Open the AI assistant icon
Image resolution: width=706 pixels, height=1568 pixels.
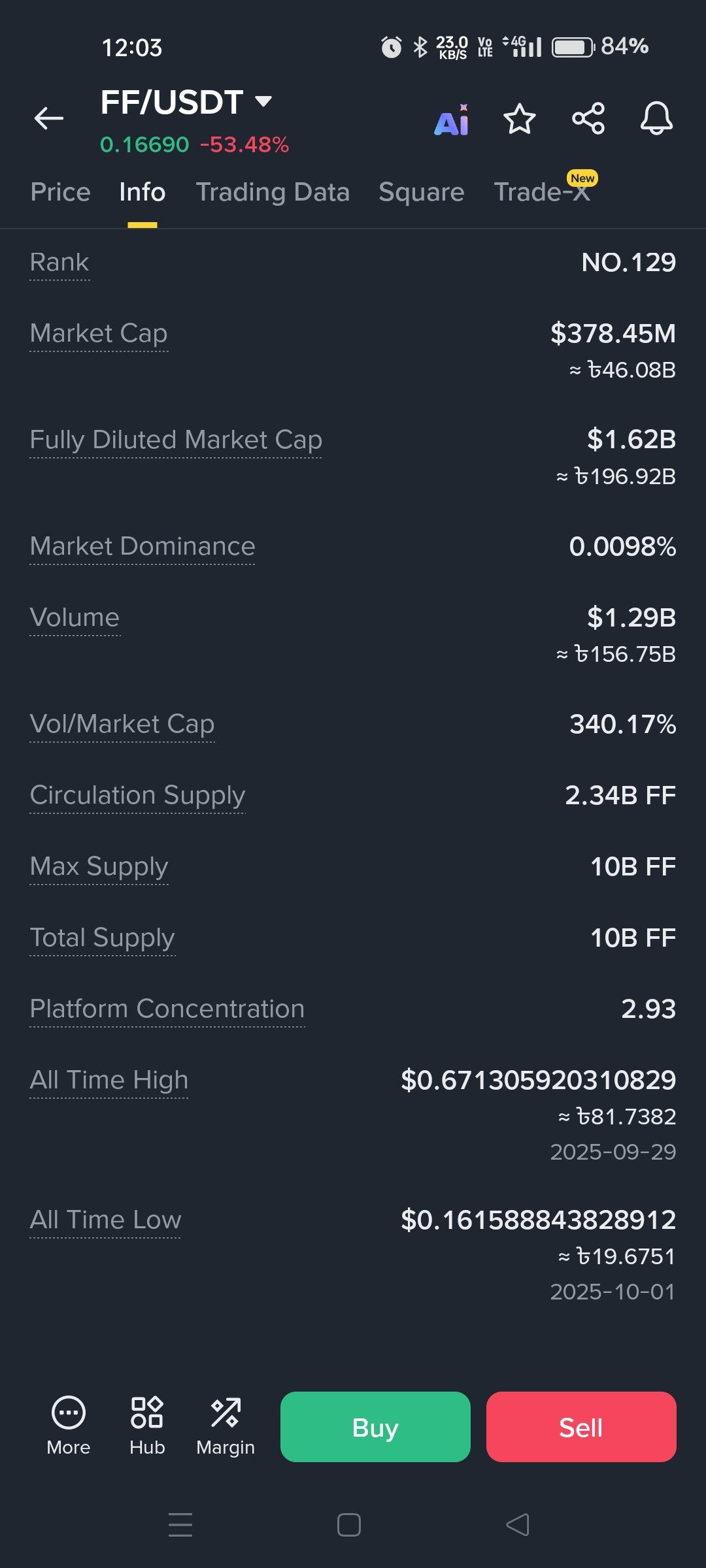pyautogui.click(x=452, y=120)
